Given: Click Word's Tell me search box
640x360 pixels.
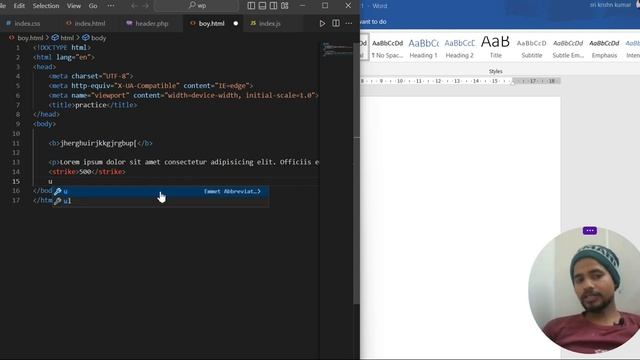Looking at the screenshot, I should pyautogui.click(x=373, y=22).
